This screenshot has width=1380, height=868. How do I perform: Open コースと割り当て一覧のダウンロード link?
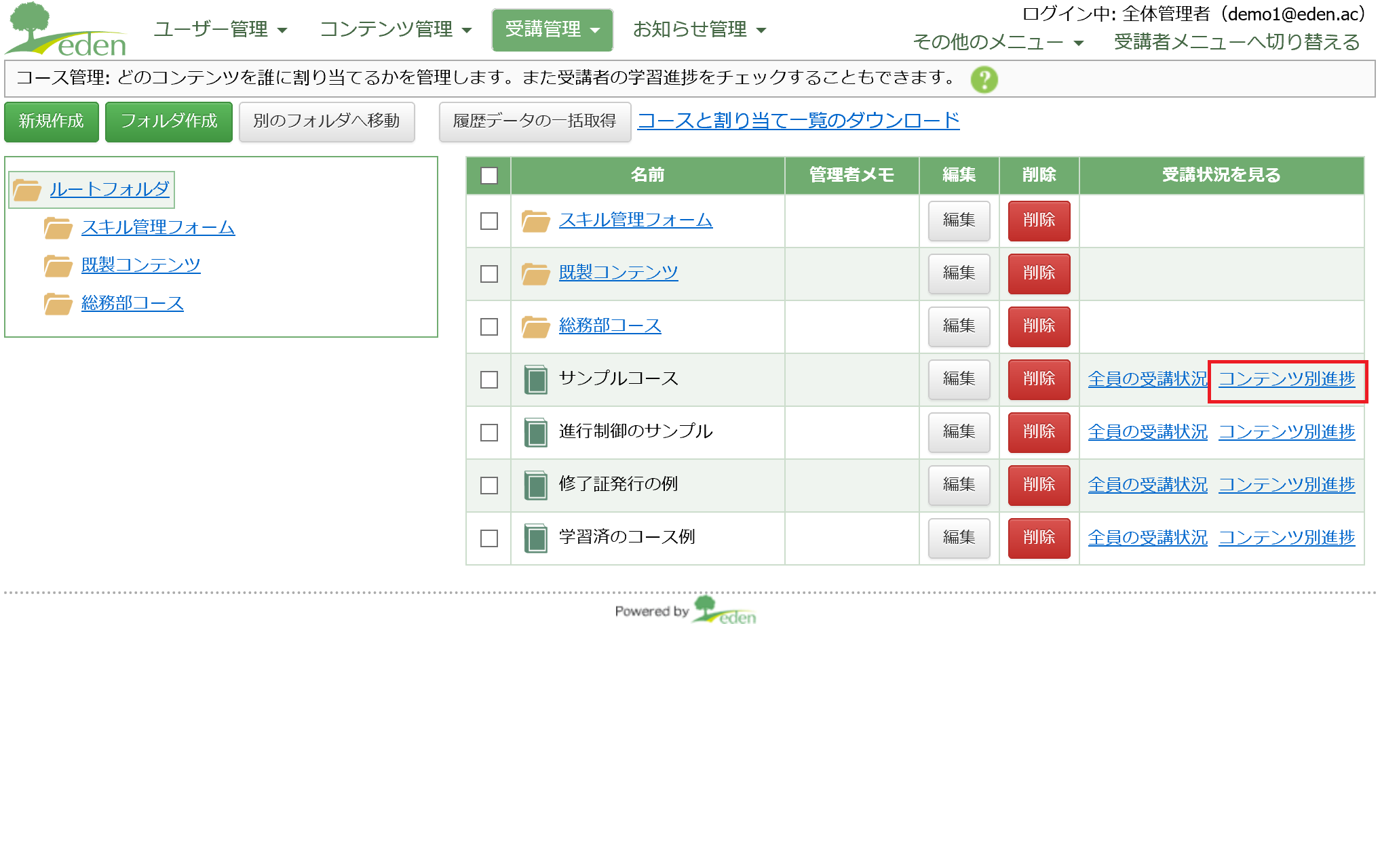click(x=798, y=121)
